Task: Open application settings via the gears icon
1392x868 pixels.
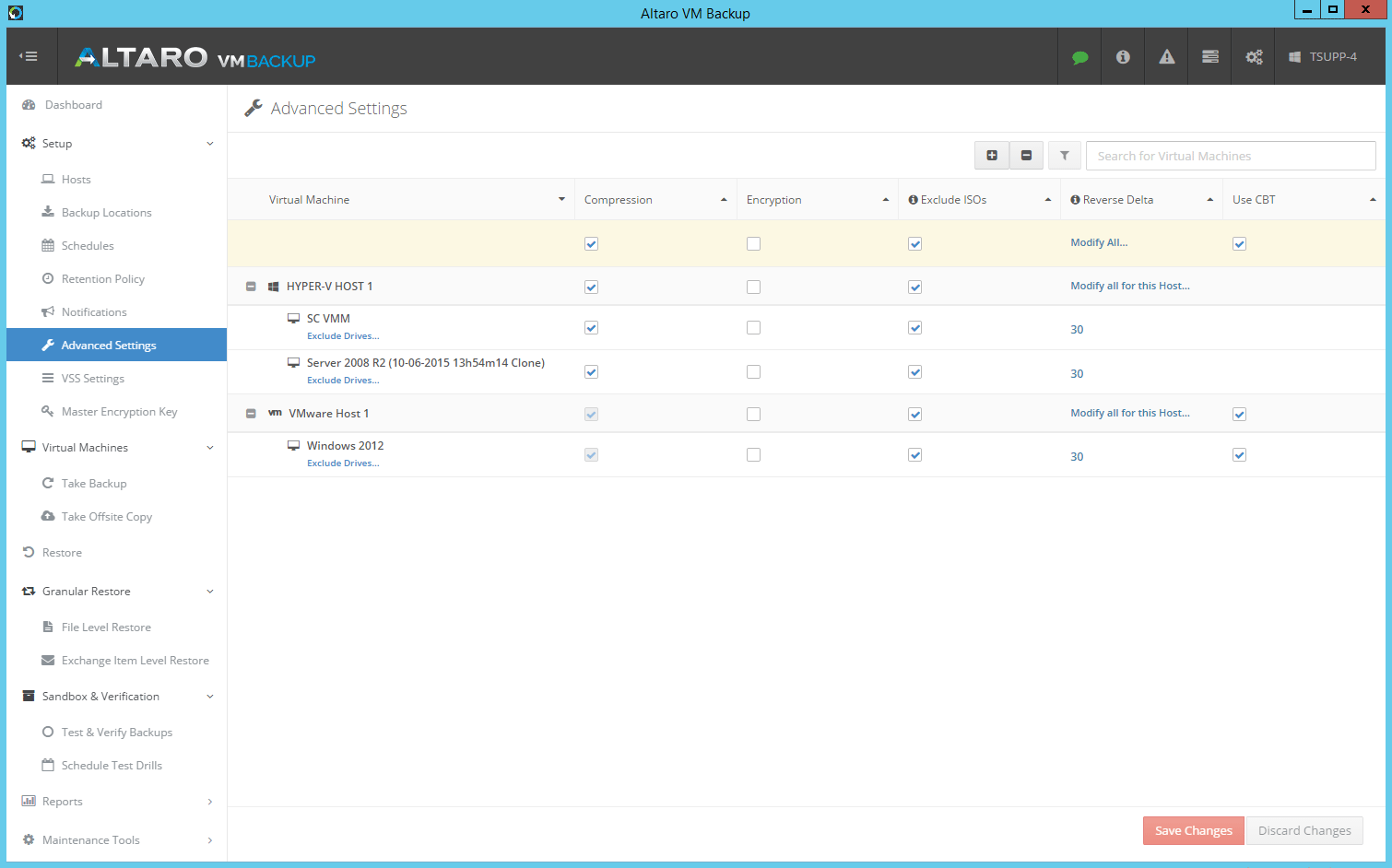Action: [1252, 56]
